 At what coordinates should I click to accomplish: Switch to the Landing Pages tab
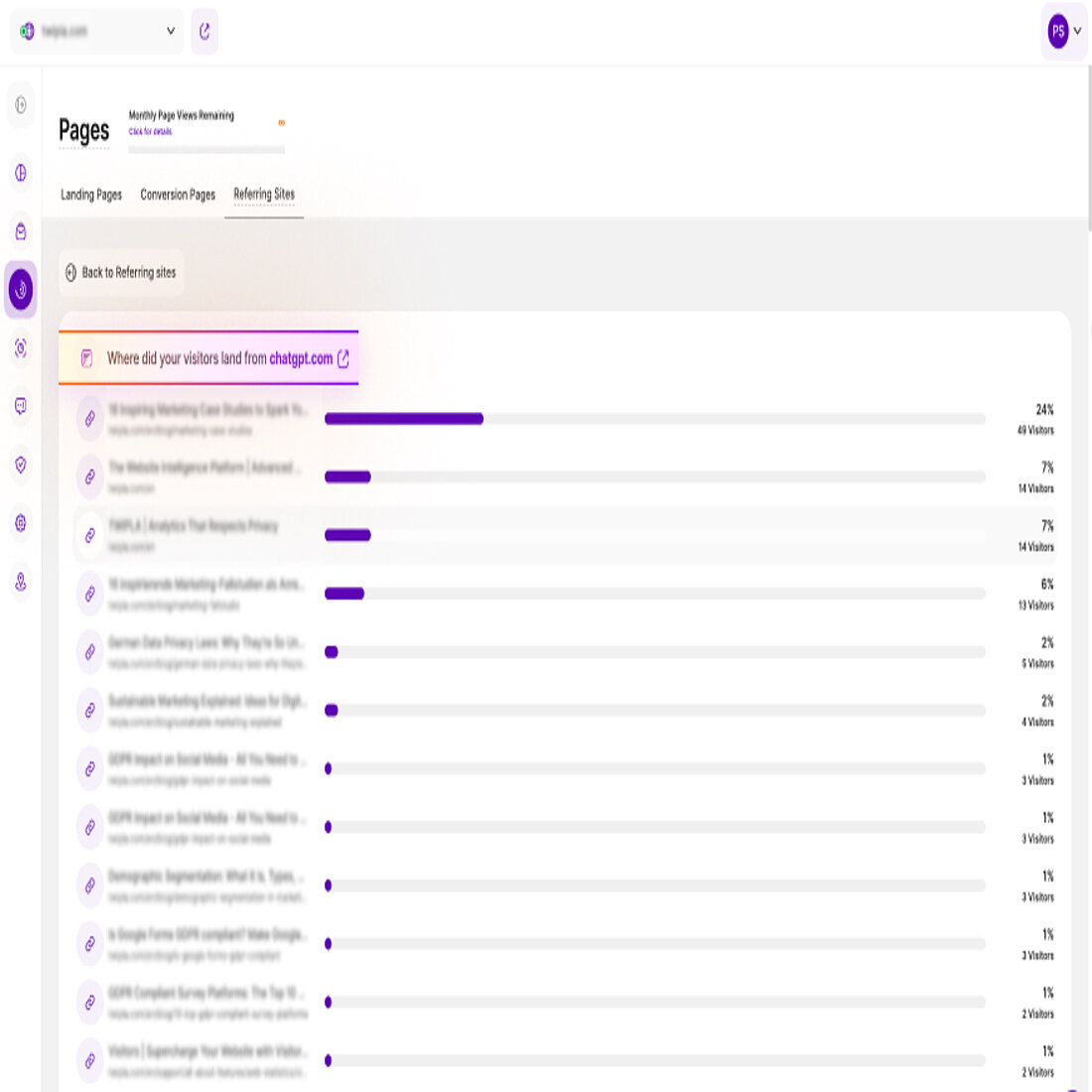[90, 195]
